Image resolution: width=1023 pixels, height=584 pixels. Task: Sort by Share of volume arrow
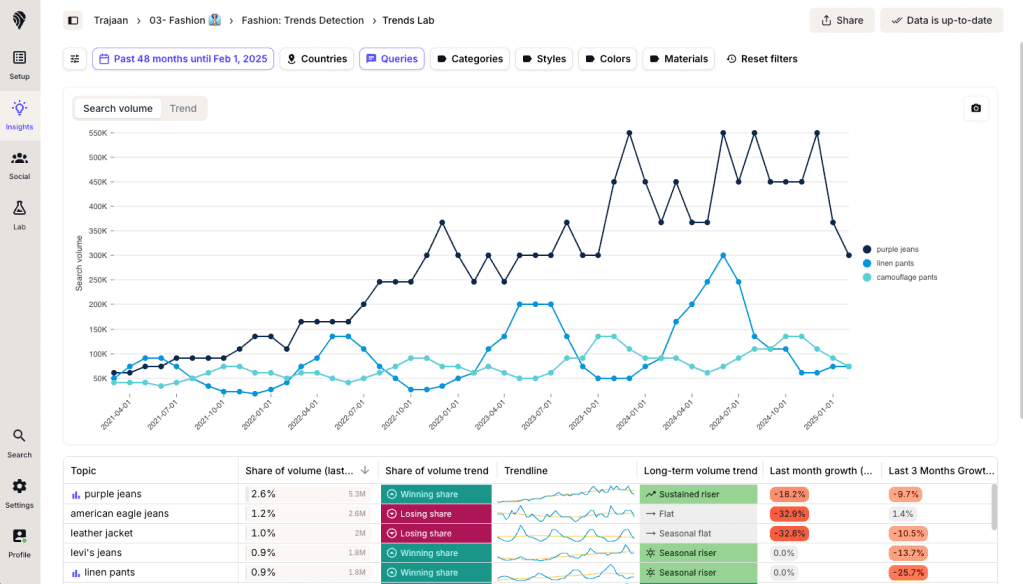click(365, 470)
